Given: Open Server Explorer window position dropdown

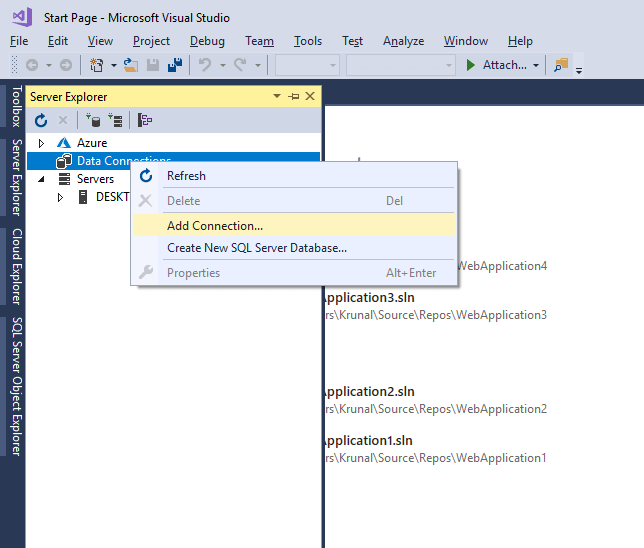Looking at the screenshot, I should point(277,96).
